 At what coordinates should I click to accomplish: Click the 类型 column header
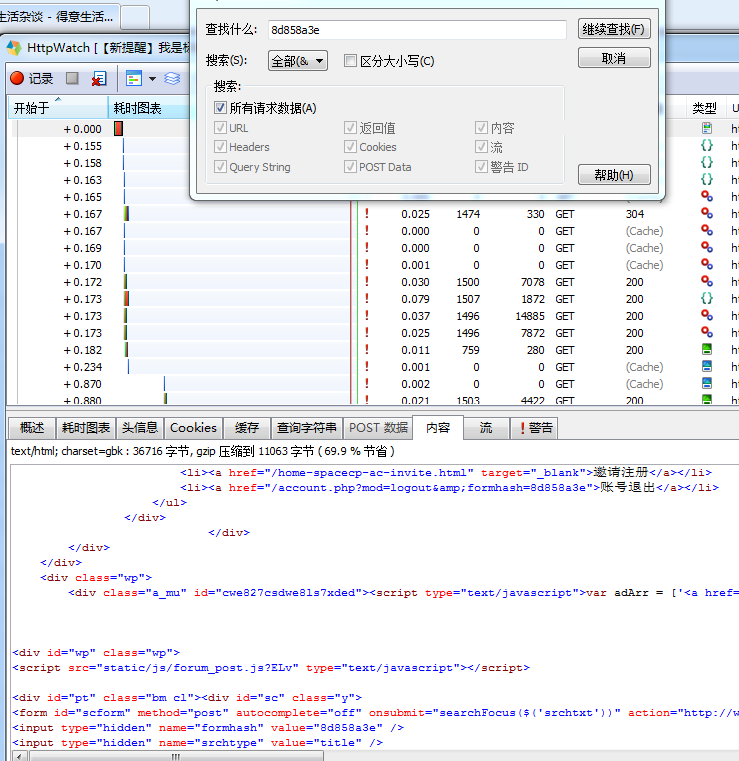point(704,108)
